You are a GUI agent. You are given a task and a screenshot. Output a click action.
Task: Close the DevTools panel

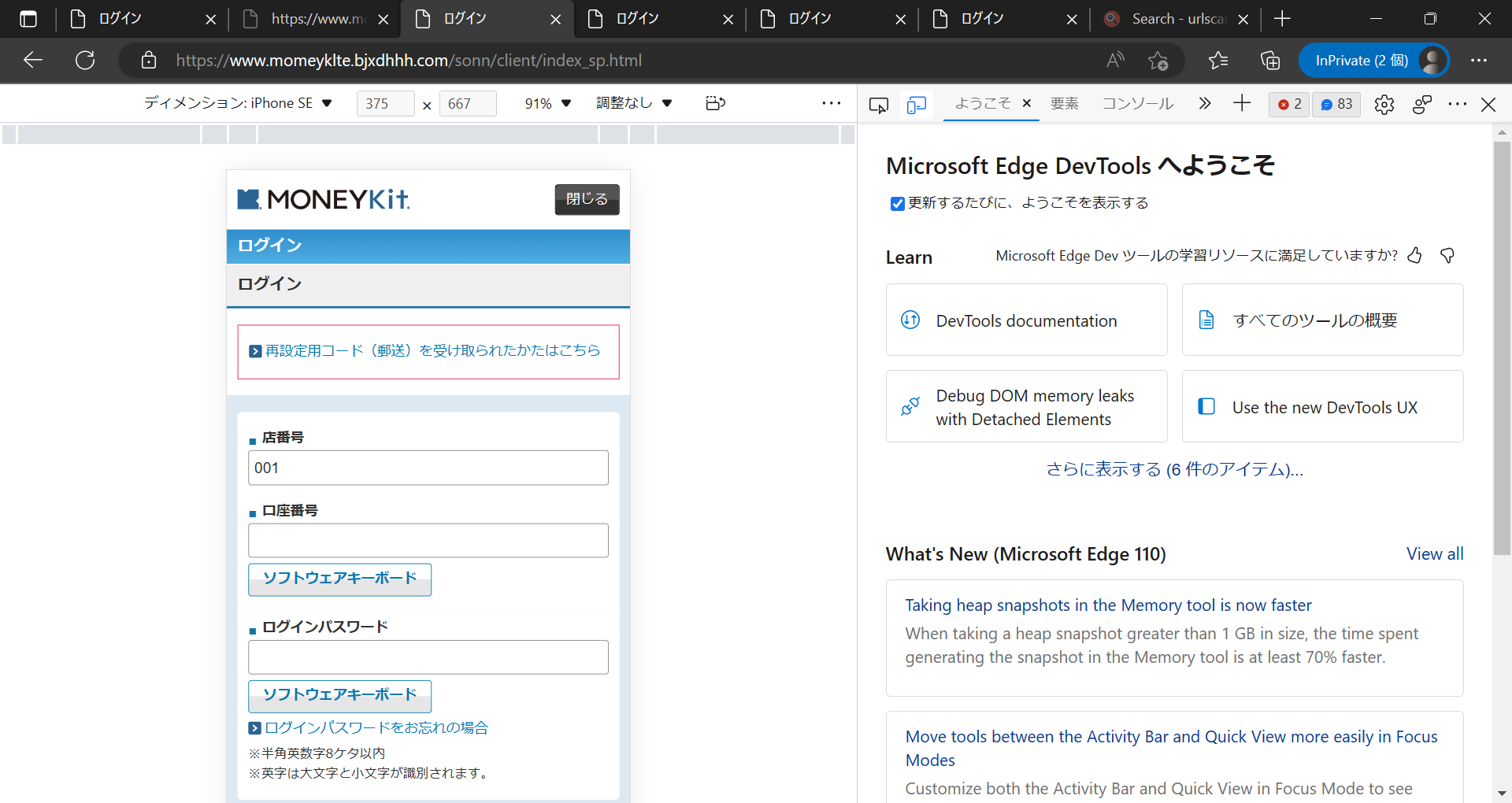click(x=1488, y=104)
